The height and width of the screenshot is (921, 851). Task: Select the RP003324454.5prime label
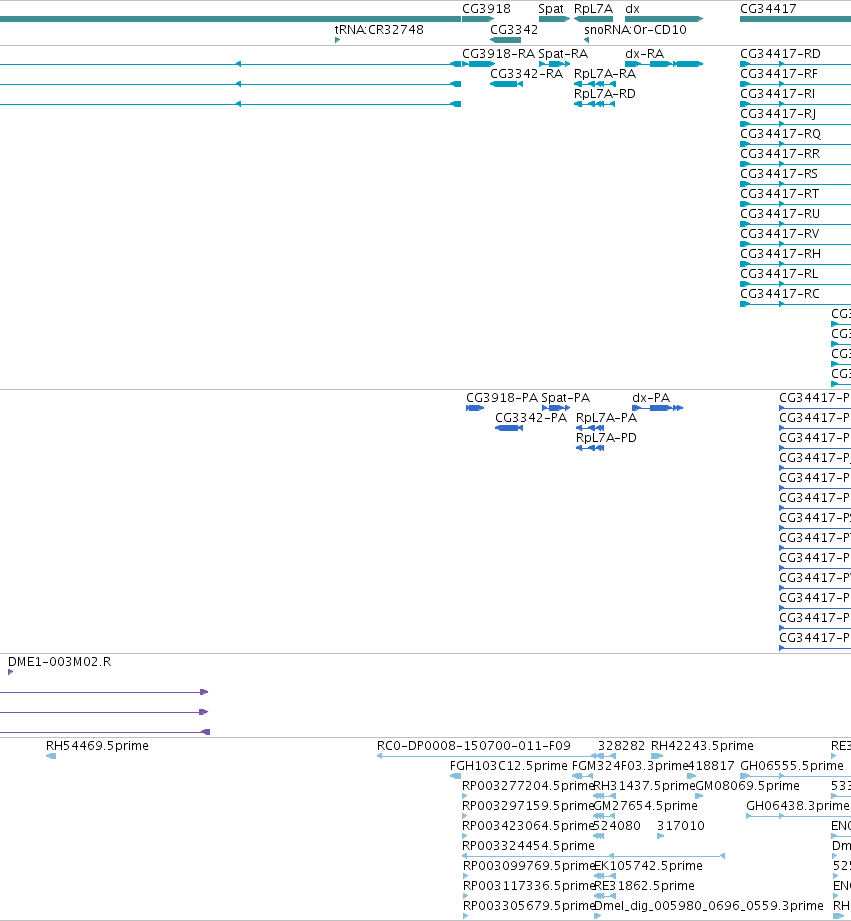[x=529, y=845]
